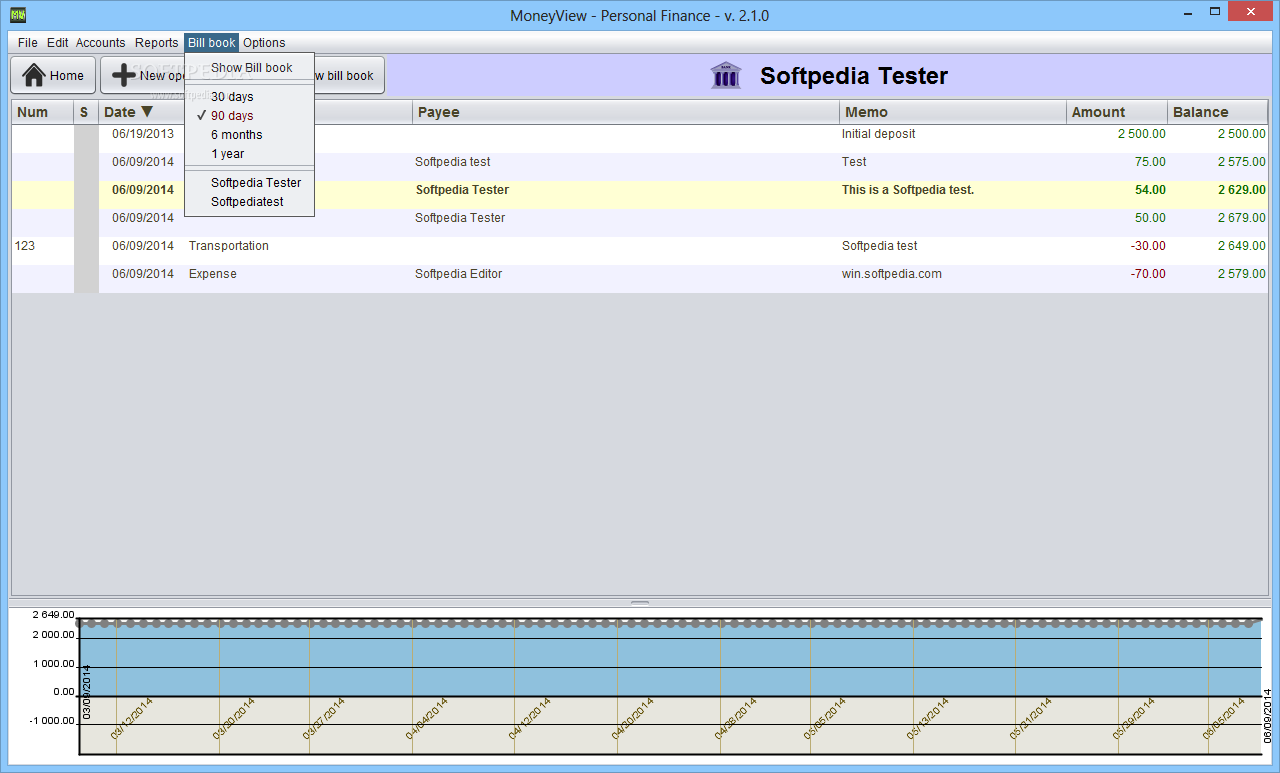Viewport: 1280px width, 773px height.
Task: Click the Home button with house icon
Action: point(53,75)
